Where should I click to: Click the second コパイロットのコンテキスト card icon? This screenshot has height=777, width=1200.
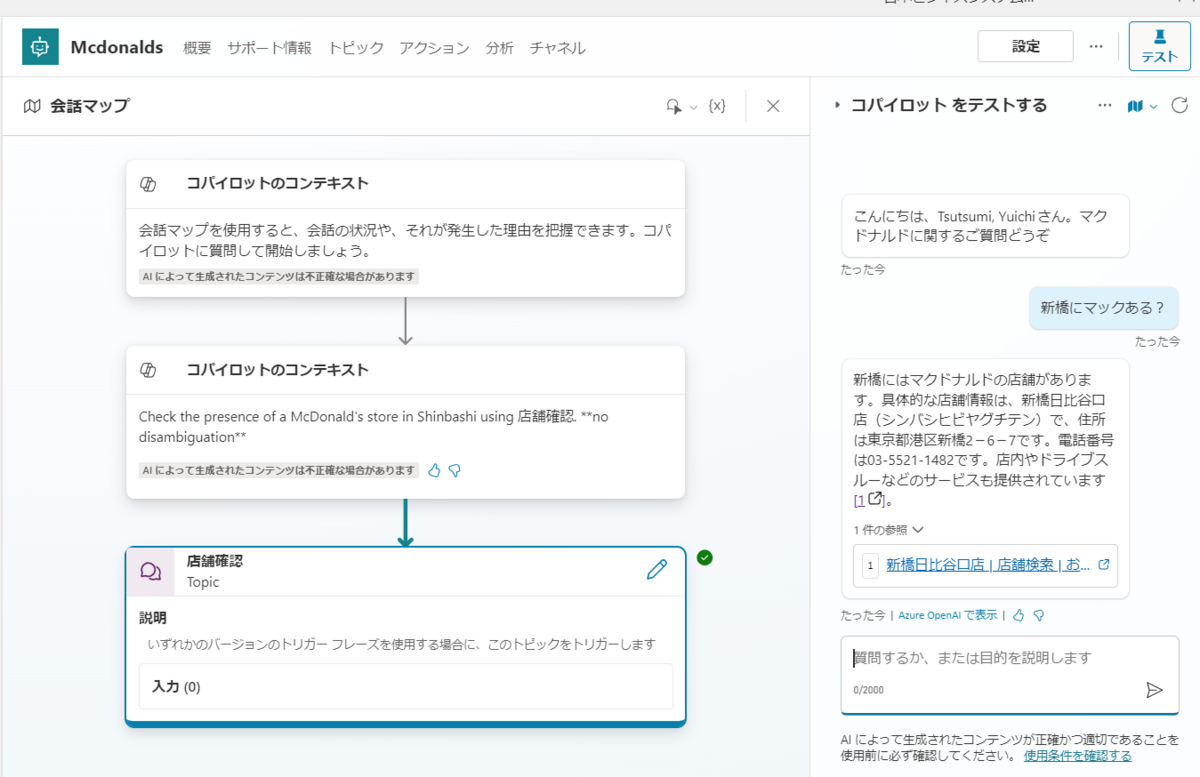point(147,370)
